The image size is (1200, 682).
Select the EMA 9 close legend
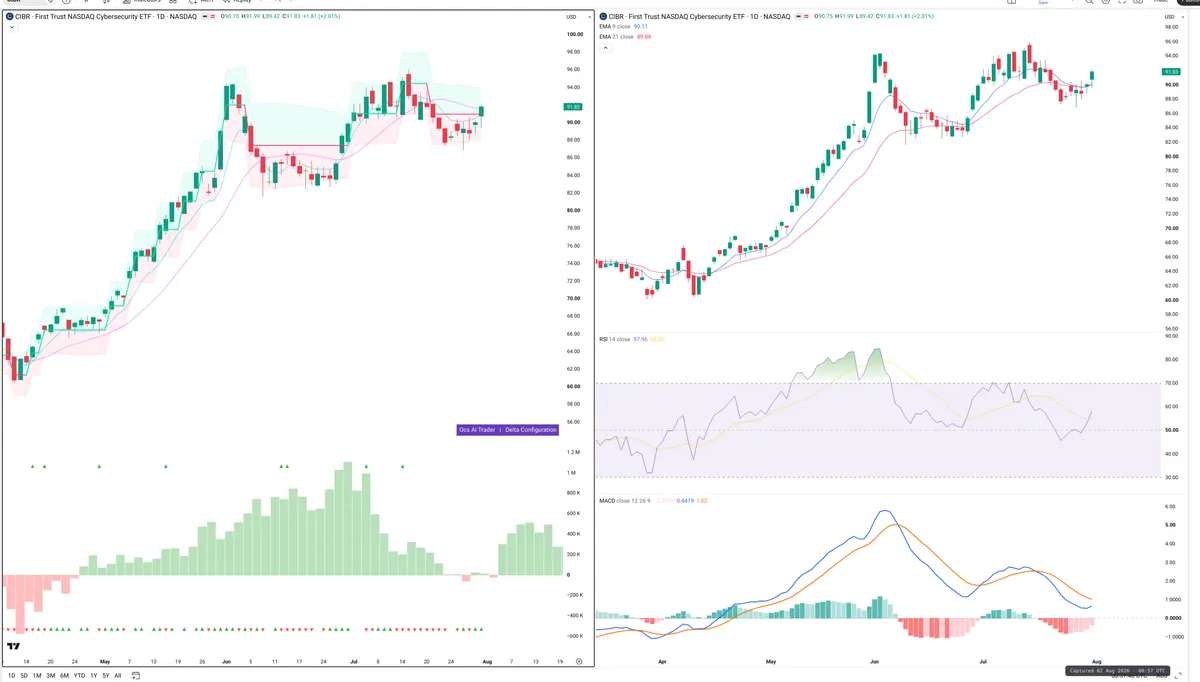(x=615, y=27)
